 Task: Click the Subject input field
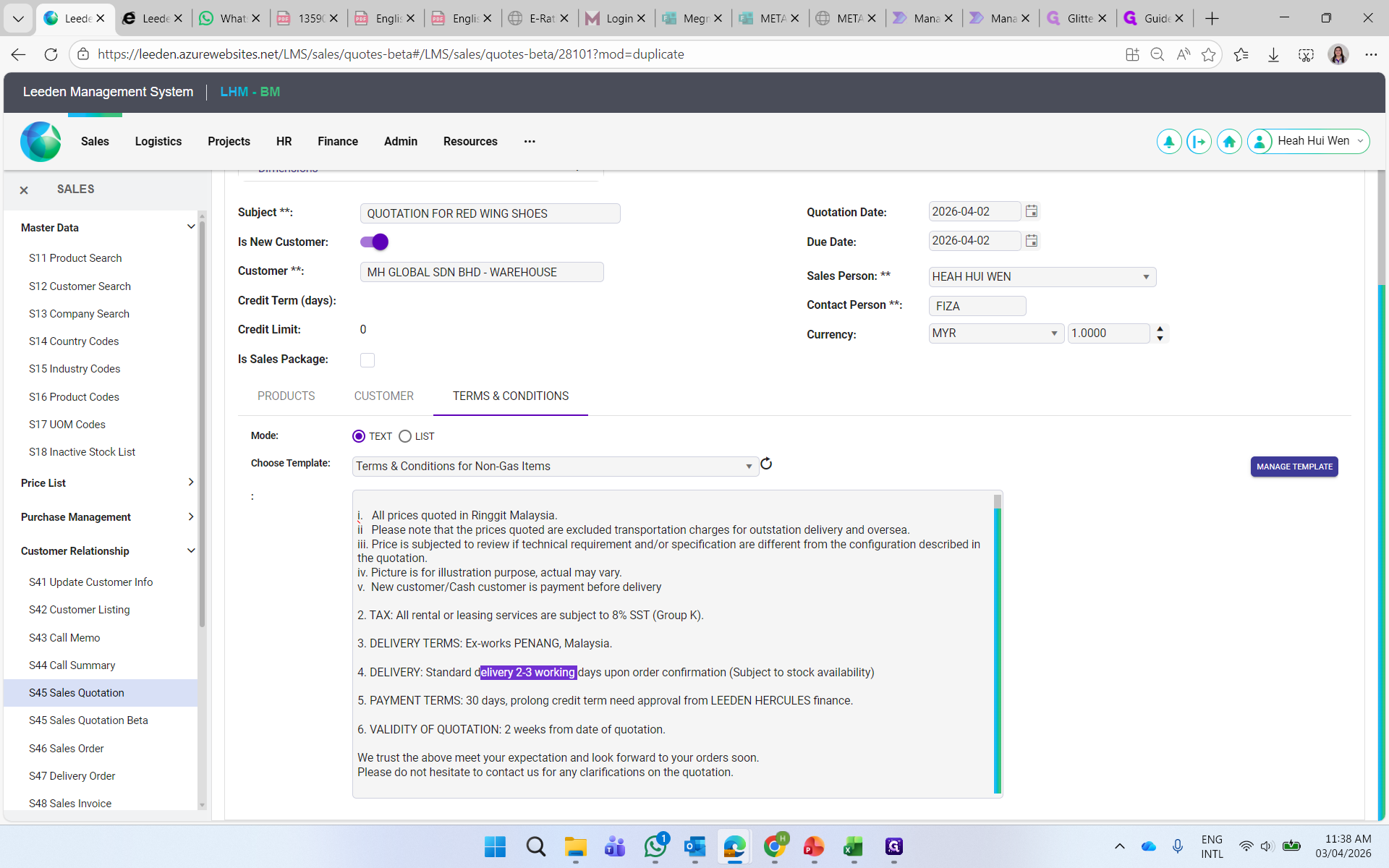tap(490, 213)
